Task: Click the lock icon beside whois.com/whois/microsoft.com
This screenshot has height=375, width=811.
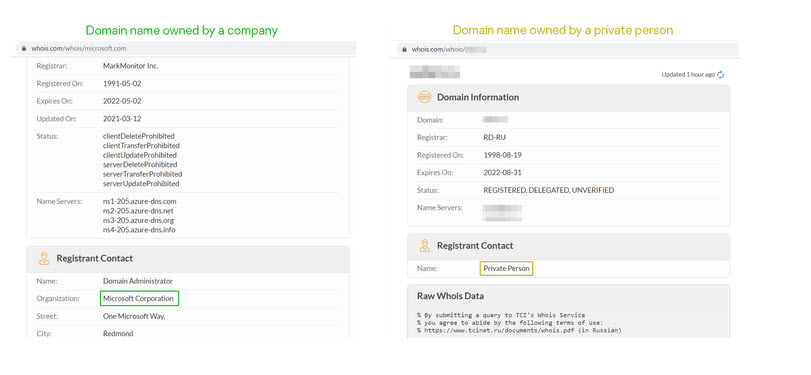Action: pyautogui.click(x=23, y=49)
